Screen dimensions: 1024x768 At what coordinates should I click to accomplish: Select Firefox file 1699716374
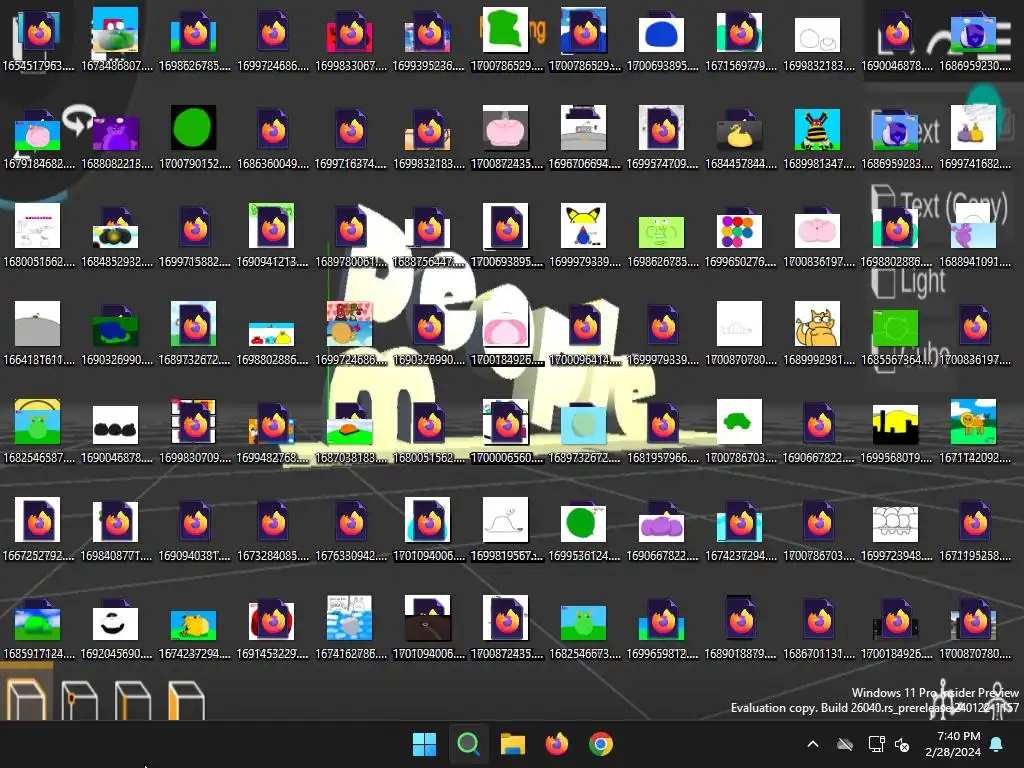click(351, 137)
